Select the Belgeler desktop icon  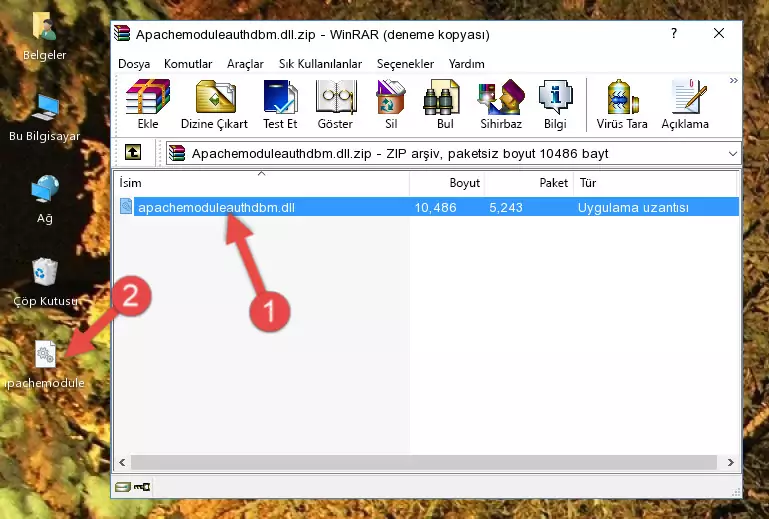pyautogui.click(x=45, y=37)
